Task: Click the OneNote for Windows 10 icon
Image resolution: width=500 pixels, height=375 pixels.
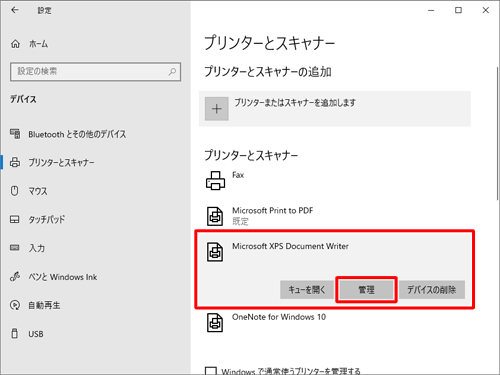Action: [x=215, y=322]
